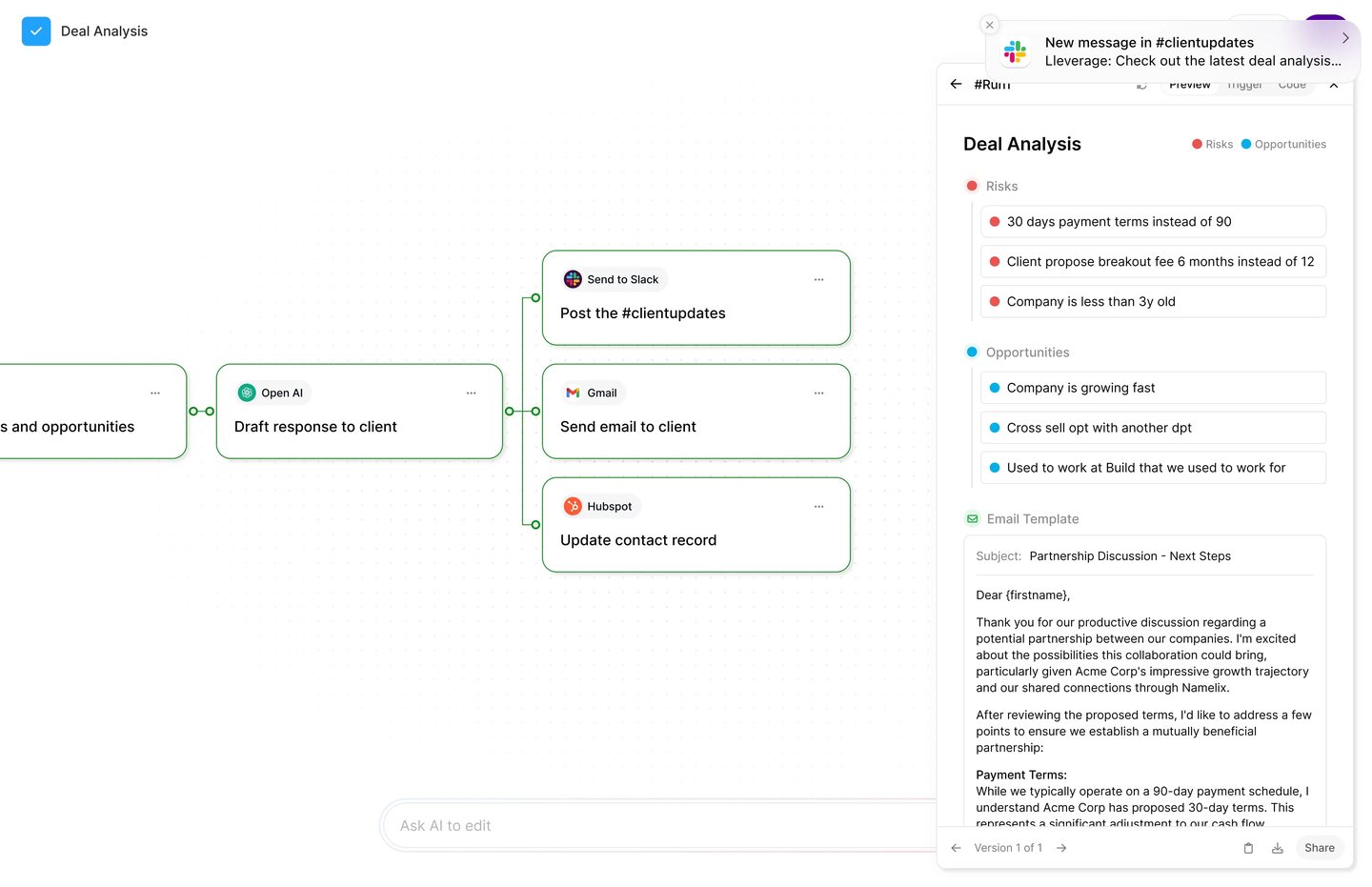Screen dimensions: 1372x887
Task: Download the deal analysis document
Action: coord(1278,848)
